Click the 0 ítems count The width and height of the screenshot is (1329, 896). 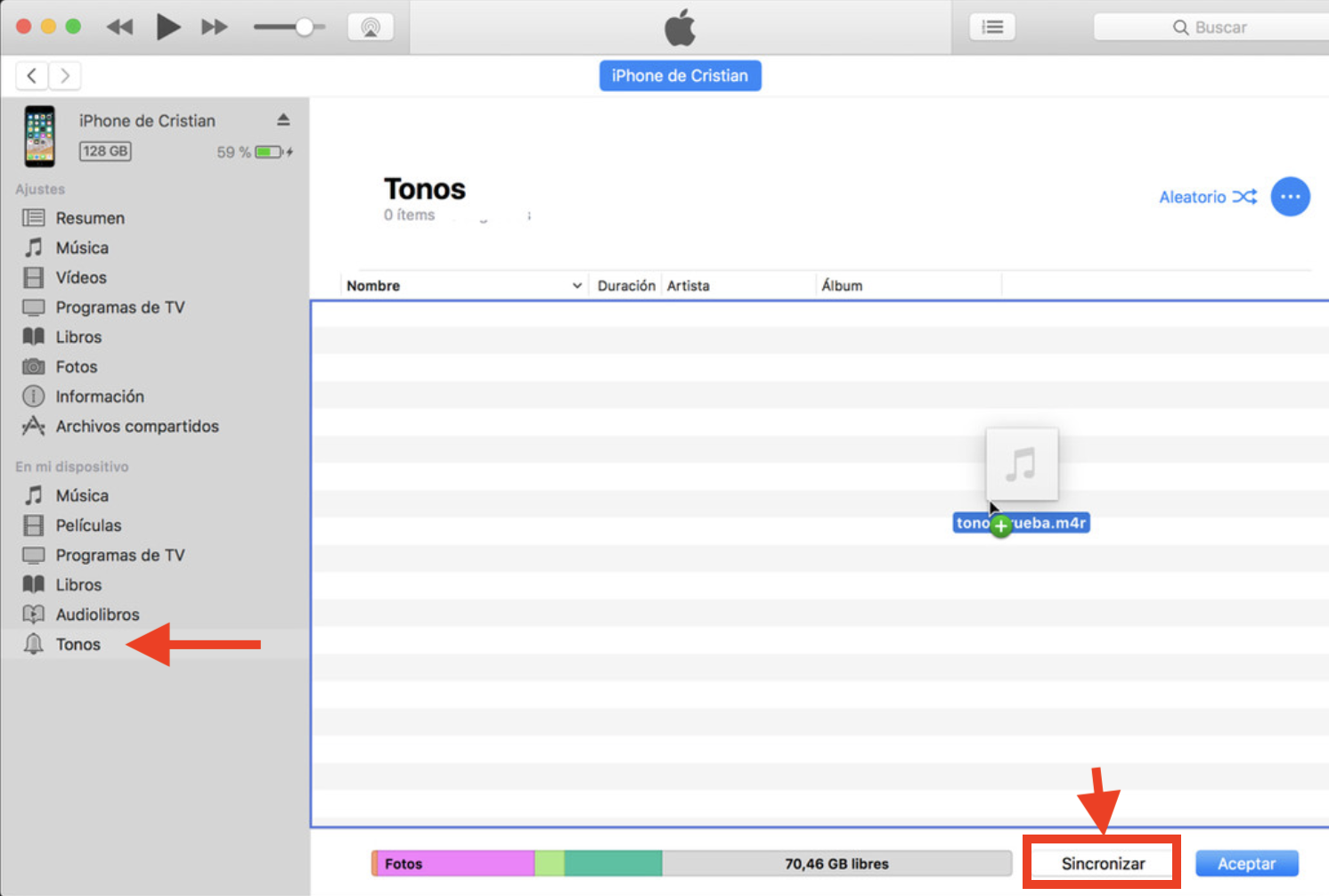[410, 216]
